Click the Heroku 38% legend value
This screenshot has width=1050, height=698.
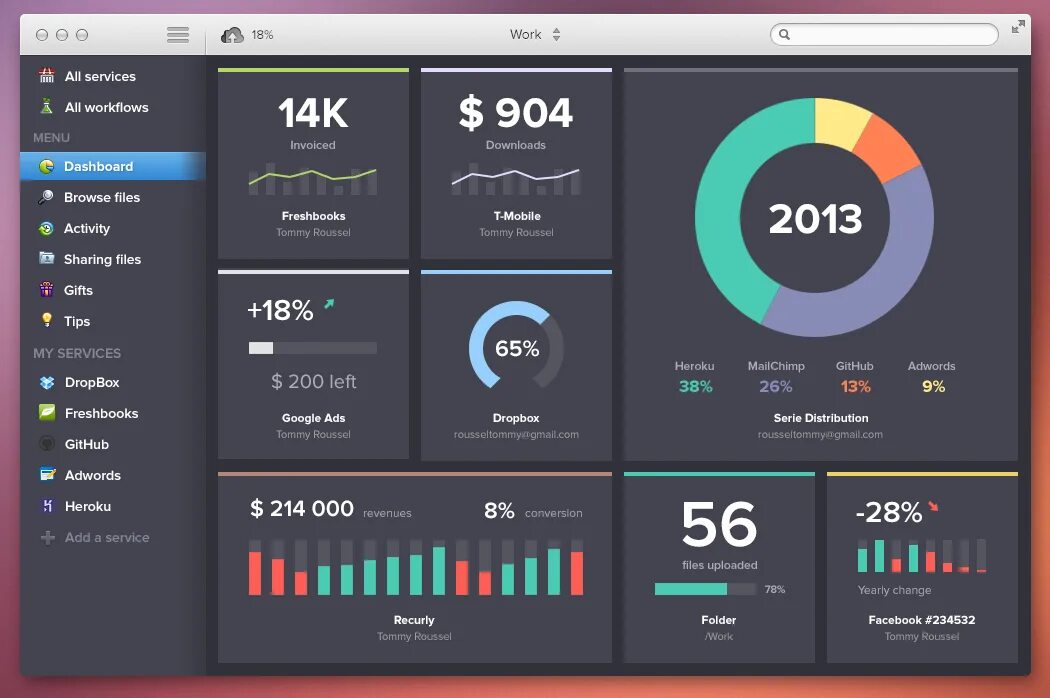695,387
